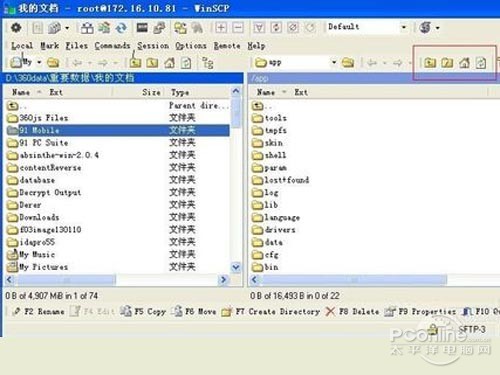This screenshot has width=500, height=375.
Task: Select the local database folder
Action: [x=31, y=180]
